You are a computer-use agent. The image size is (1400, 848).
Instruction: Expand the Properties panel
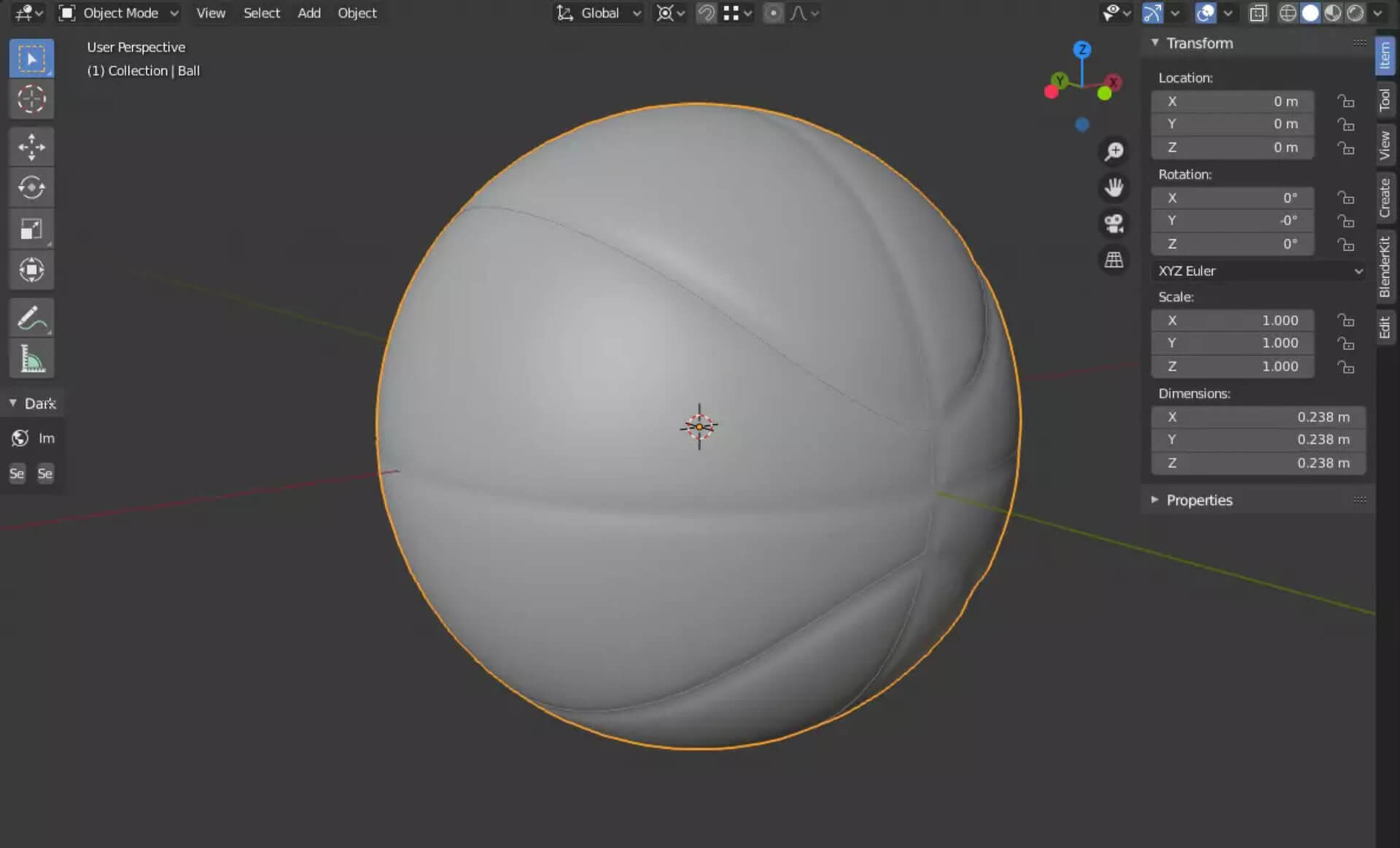1155,500
